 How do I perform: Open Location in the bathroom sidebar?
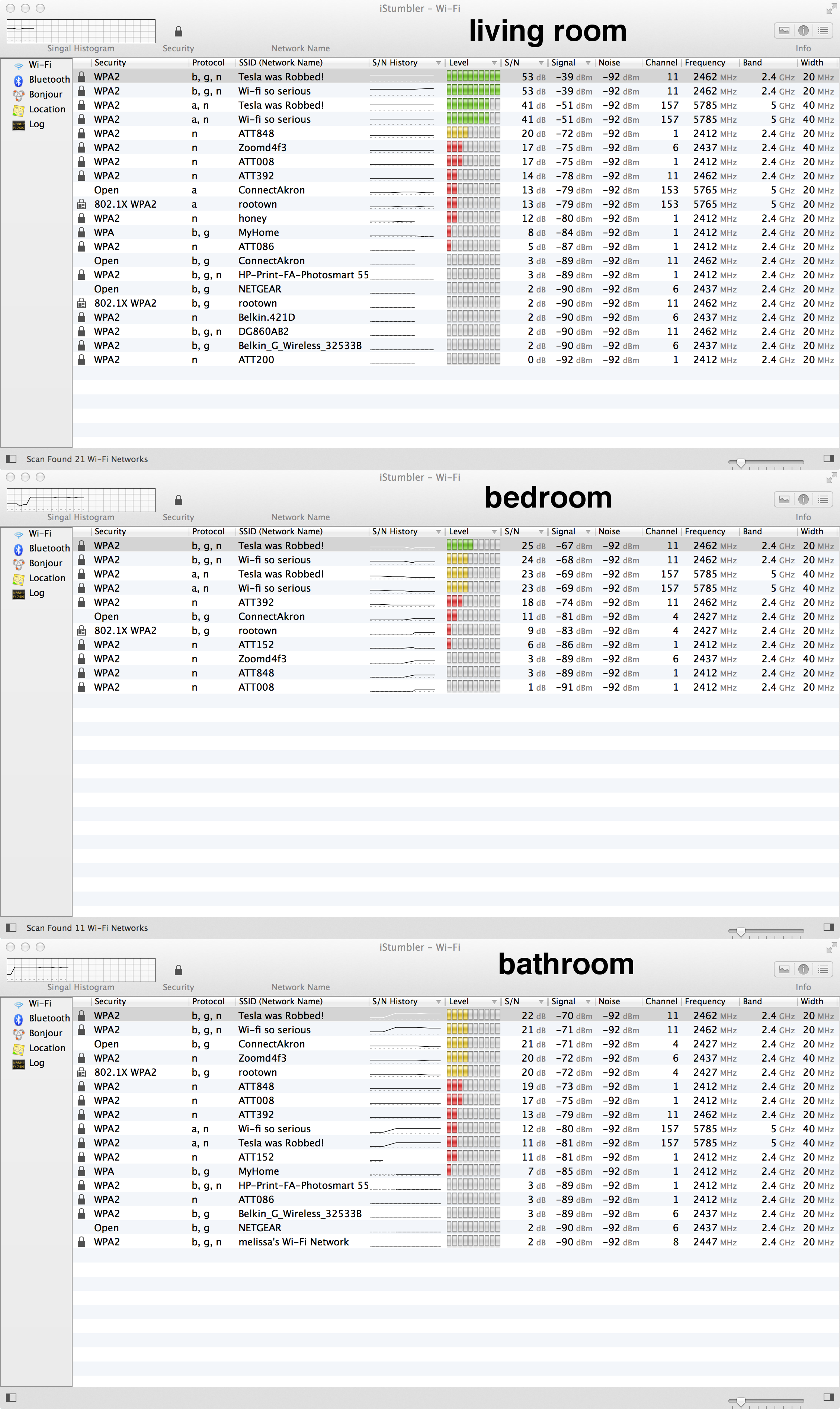click(47, 1047)
